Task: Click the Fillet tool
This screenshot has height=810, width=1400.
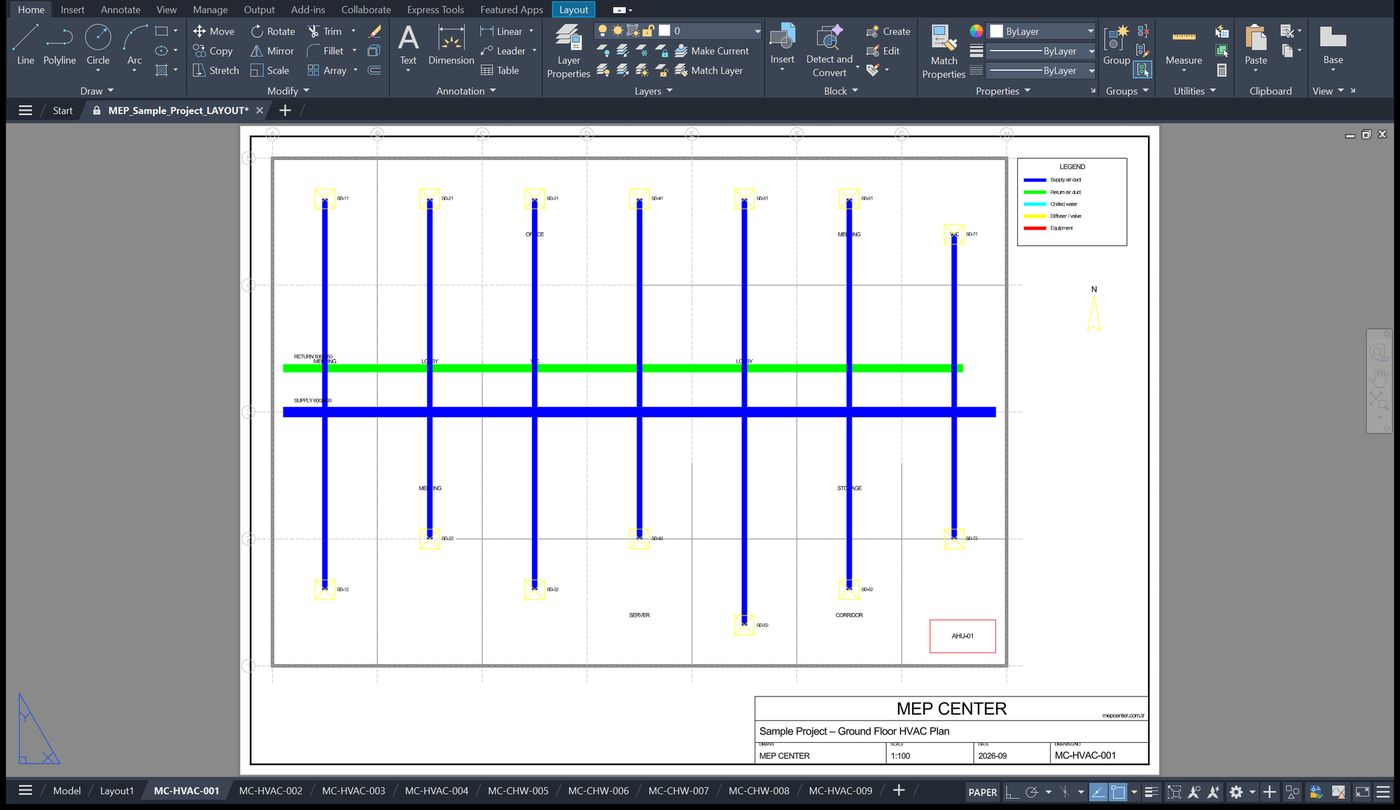Action: point(325,51)
